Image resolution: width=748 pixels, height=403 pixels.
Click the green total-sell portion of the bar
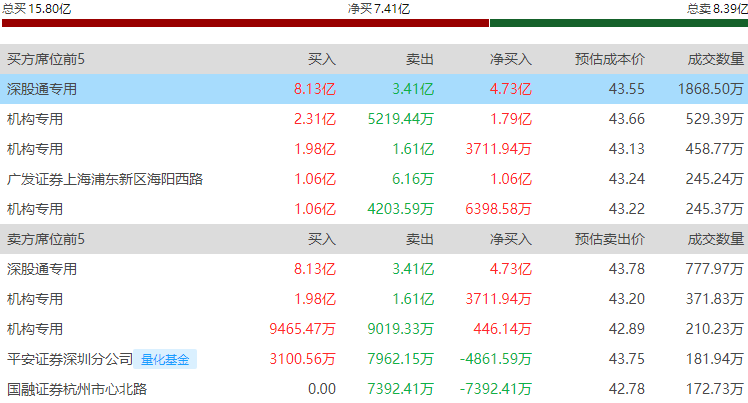pyautogui.click(x=619, y=23)
